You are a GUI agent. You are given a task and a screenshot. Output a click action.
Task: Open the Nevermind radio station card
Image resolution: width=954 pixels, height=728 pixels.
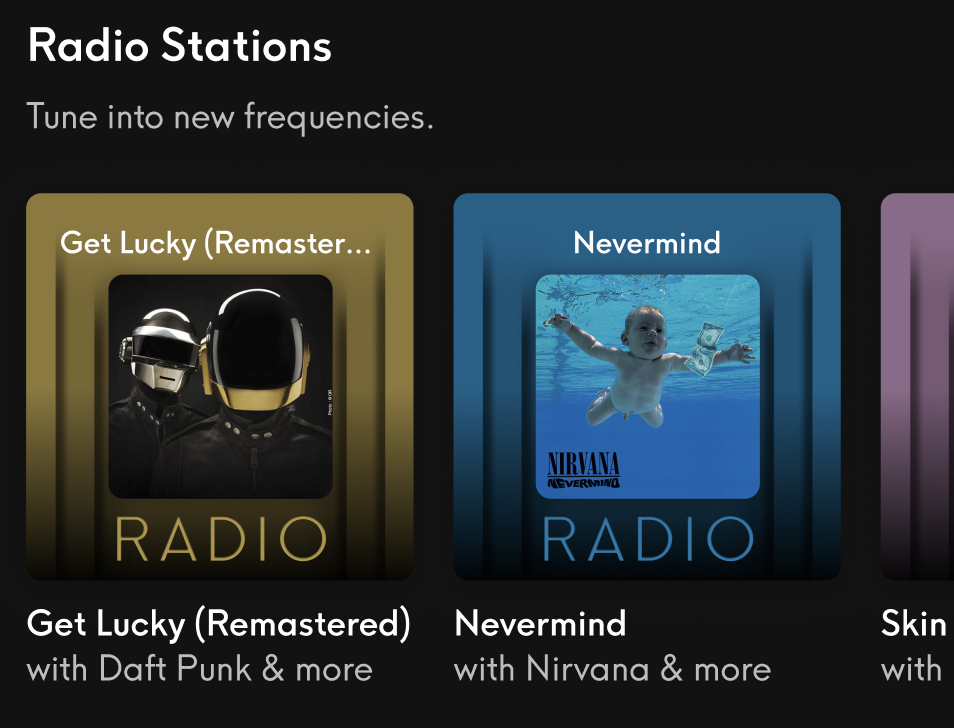pos(647,387)
